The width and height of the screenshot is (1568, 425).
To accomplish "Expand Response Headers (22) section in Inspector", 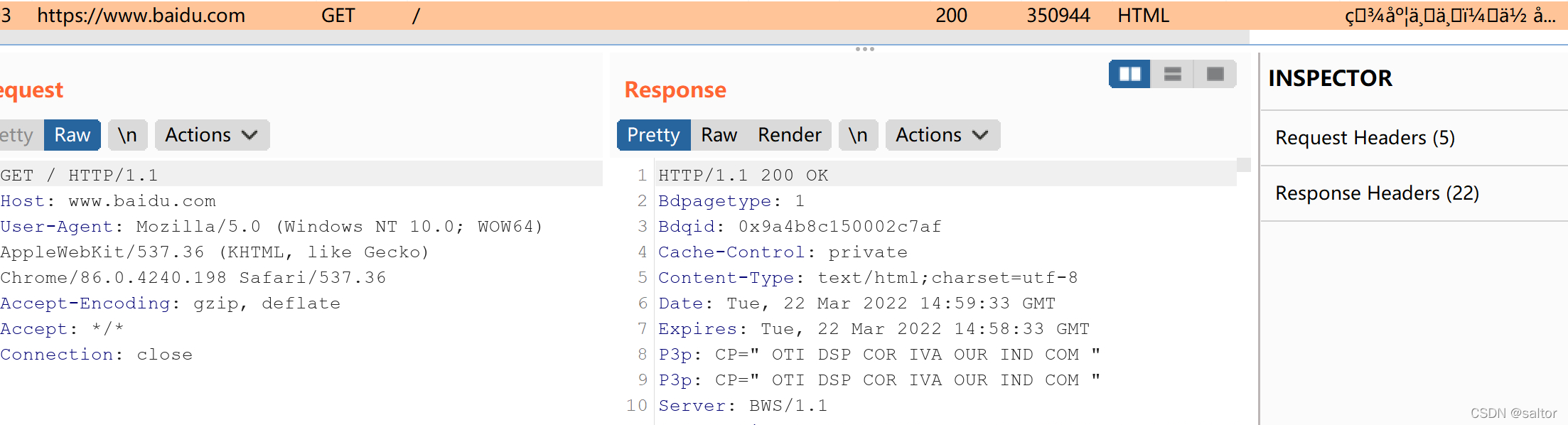I will click(x=1414, y=193).
